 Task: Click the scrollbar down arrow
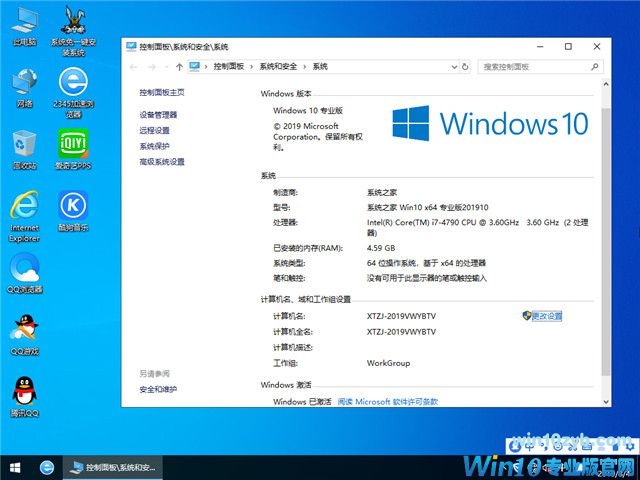tap(606, 402)
